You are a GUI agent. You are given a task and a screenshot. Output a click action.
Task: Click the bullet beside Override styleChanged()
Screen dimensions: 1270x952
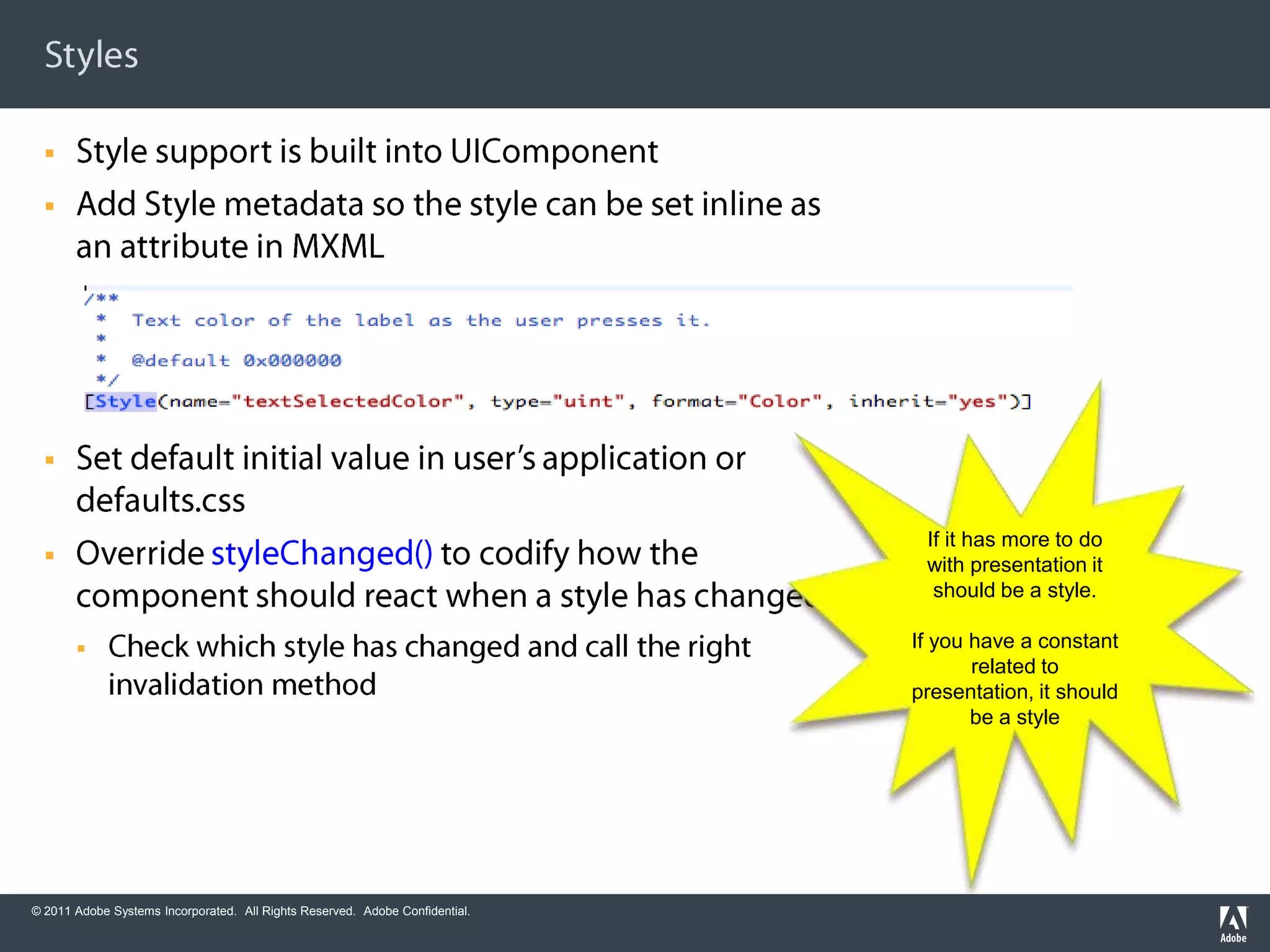click(50, 555)
